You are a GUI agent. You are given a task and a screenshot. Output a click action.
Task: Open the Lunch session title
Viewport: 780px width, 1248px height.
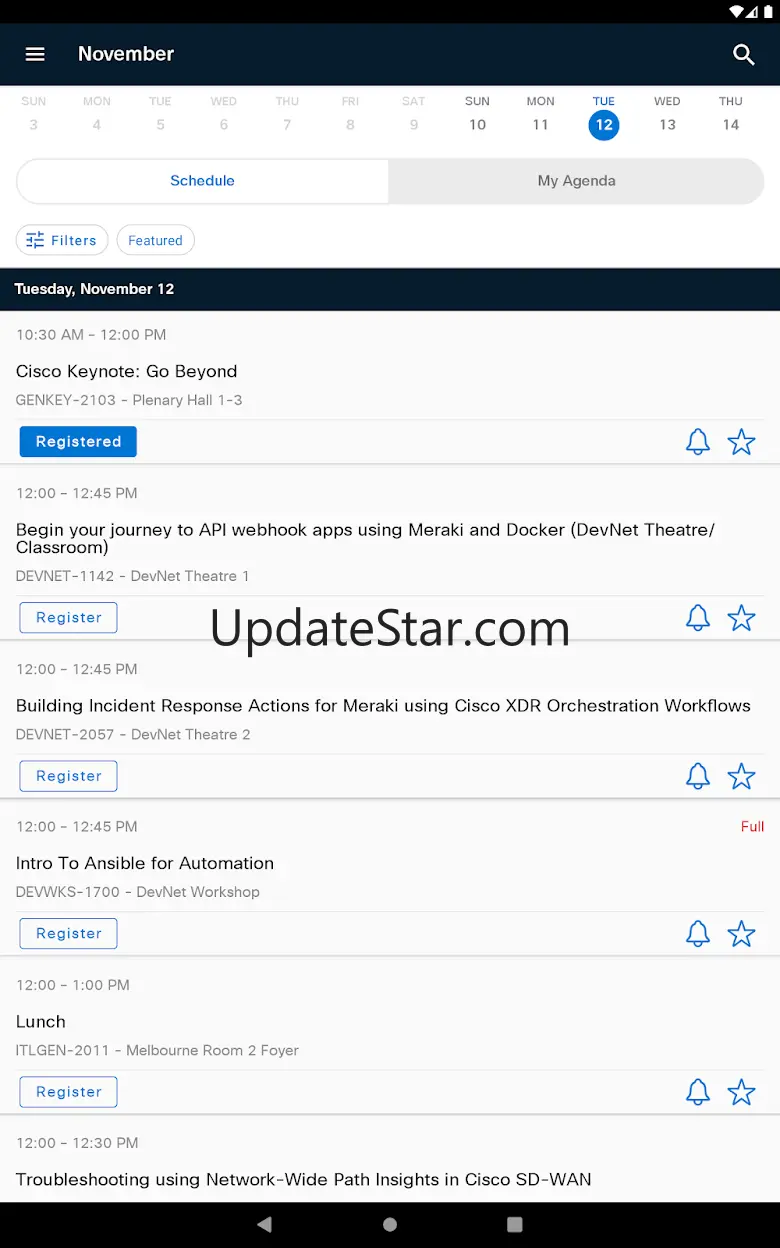tap(41, 1021)
